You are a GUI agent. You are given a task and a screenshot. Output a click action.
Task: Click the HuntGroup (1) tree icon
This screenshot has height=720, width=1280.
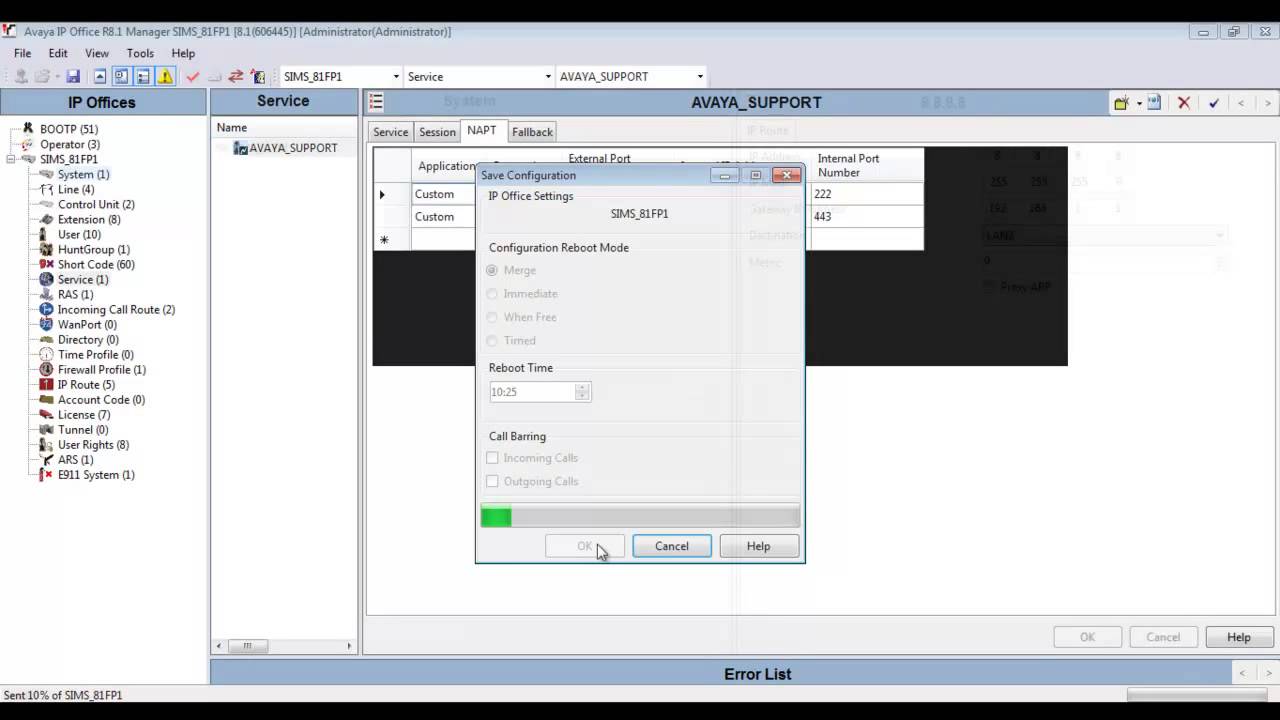pos(46,249)
